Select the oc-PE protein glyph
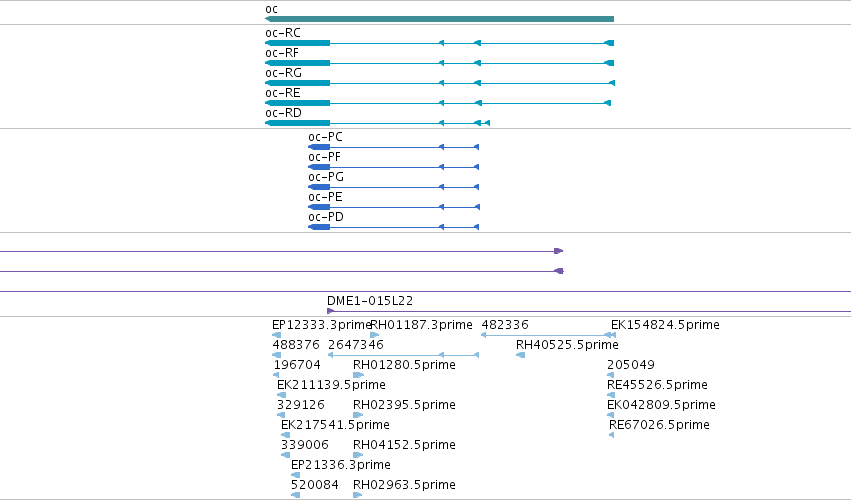Screen dimensions: 851x500 tap(393, 207)
